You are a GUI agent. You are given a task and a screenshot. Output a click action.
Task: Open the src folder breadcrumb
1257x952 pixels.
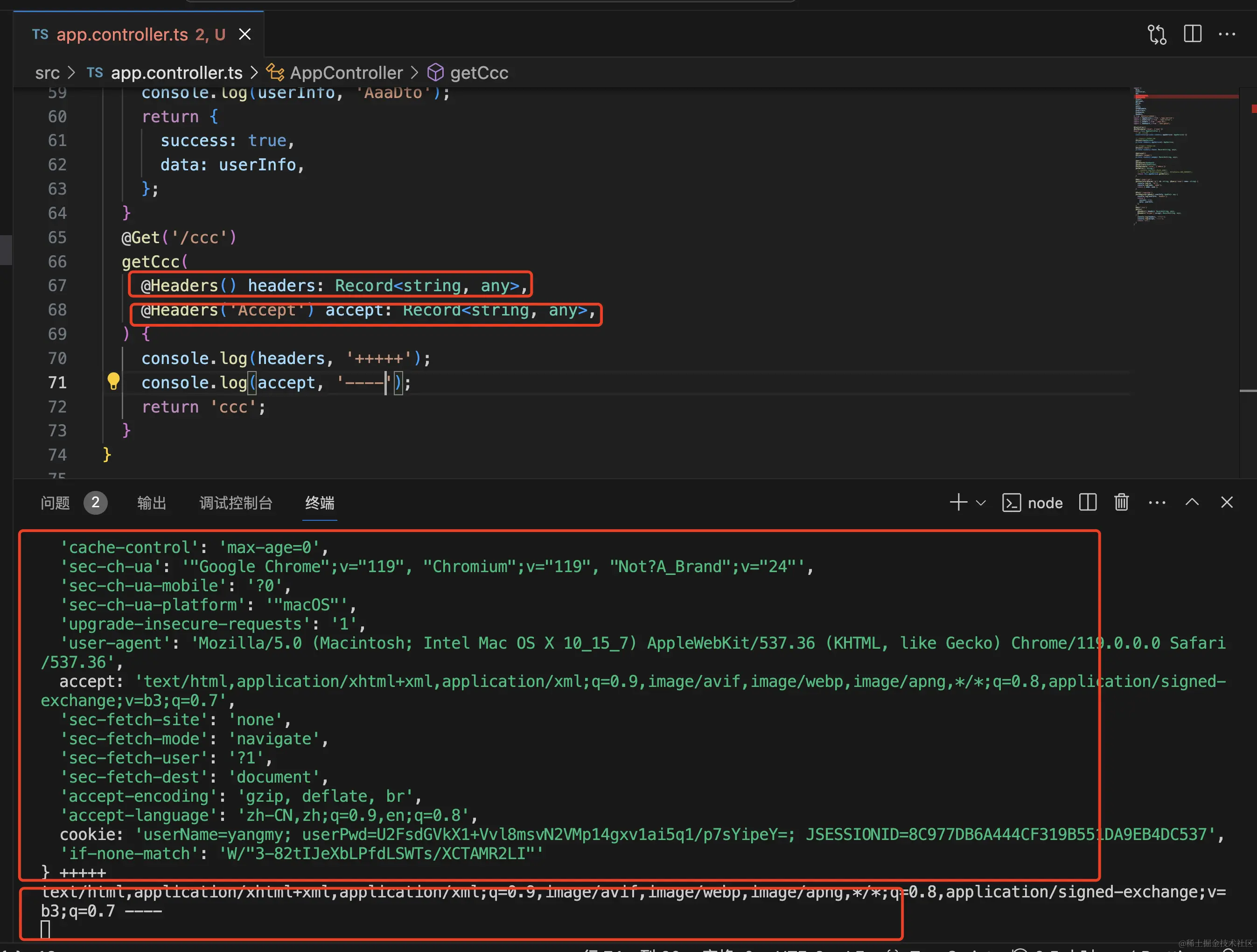[x=47, y=73]
